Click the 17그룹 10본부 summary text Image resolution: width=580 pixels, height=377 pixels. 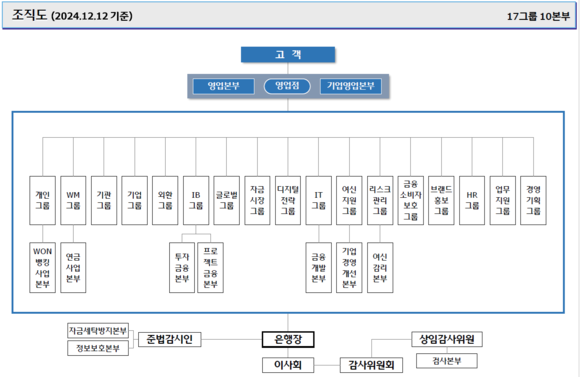point(538,16)
